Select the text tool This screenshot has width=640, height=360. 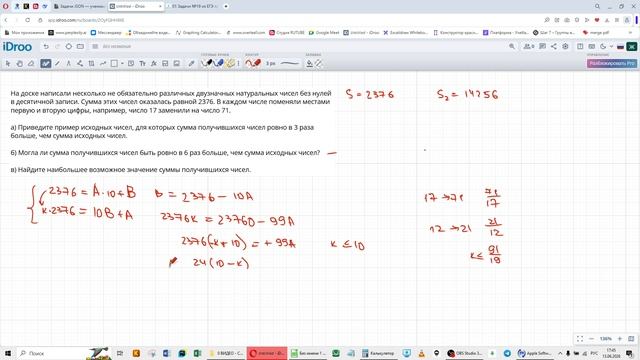(x=142, y=63)
